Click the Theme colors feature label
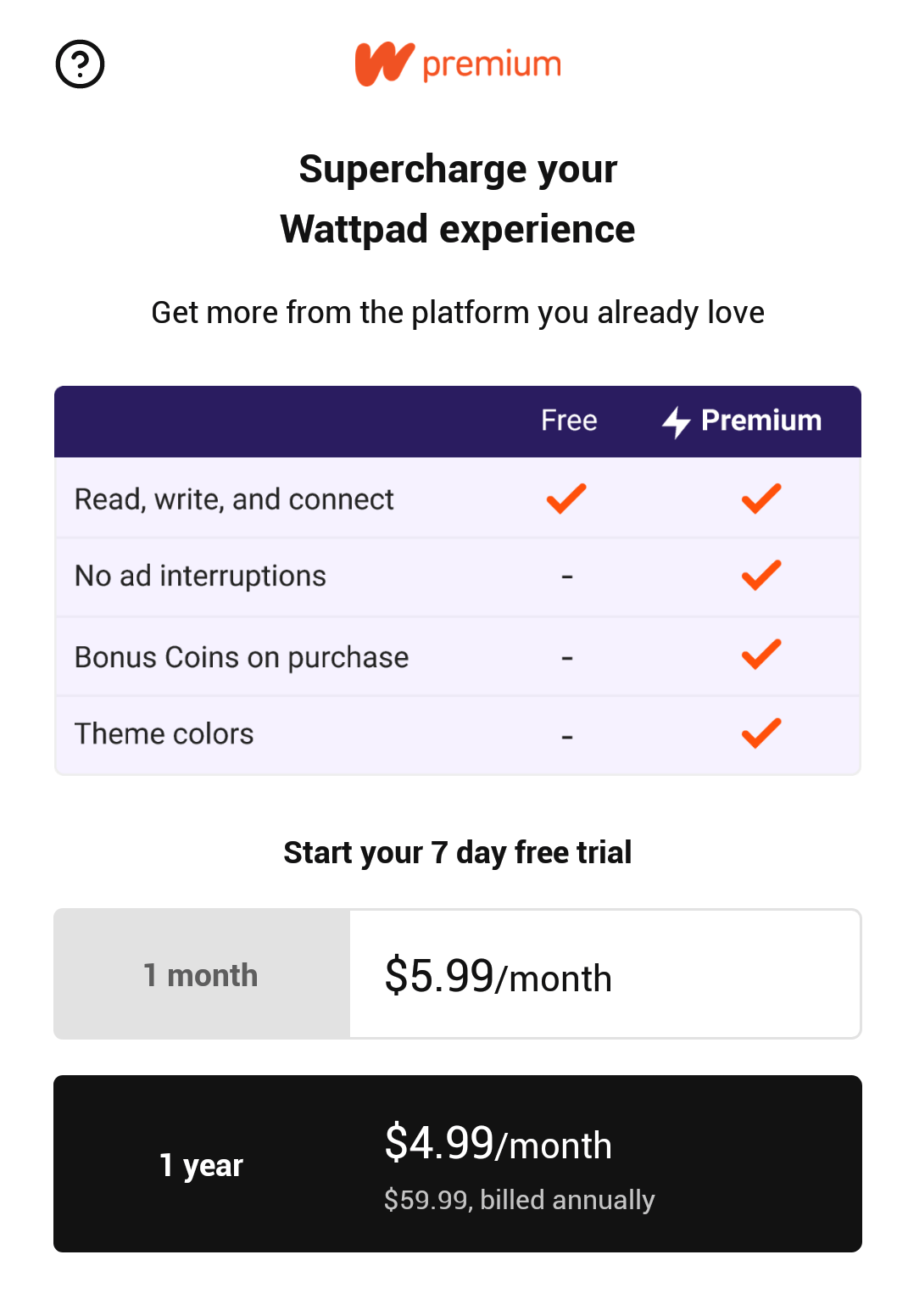Viewport: 897px width, 1316px height. (164, 734)
